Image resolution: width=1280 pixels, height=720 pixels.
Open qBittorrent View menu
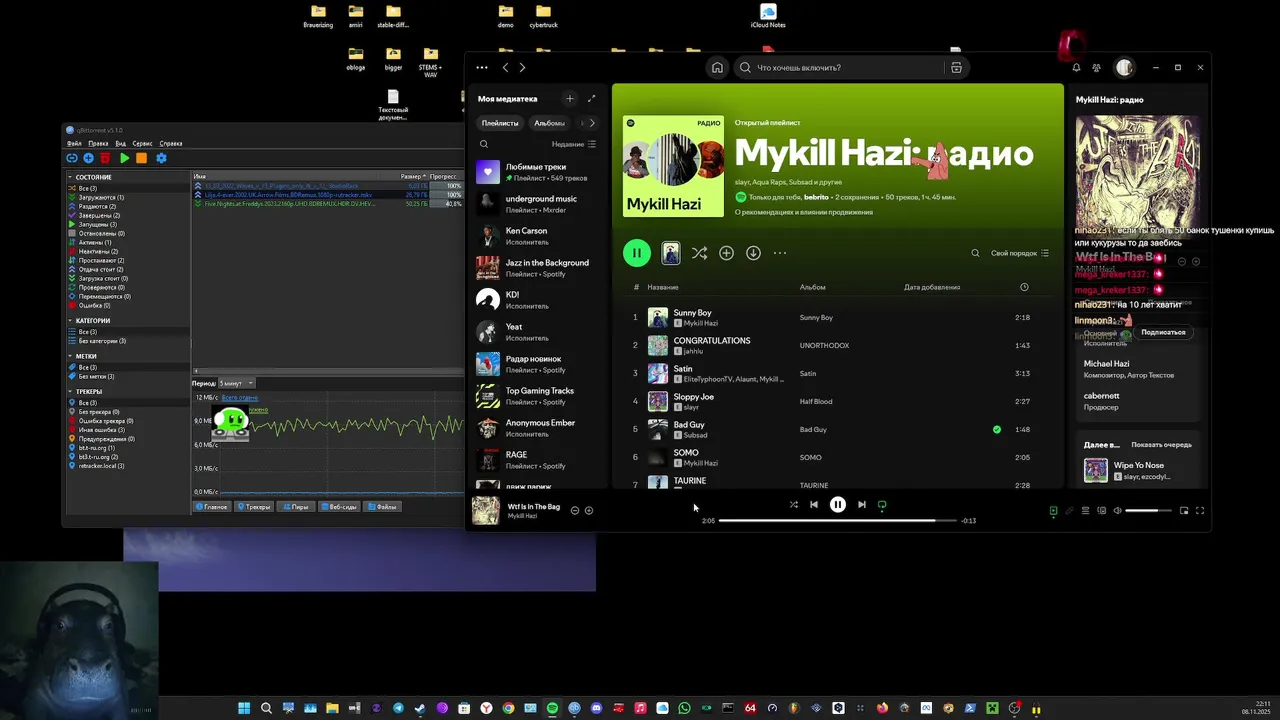pos(120,143)
